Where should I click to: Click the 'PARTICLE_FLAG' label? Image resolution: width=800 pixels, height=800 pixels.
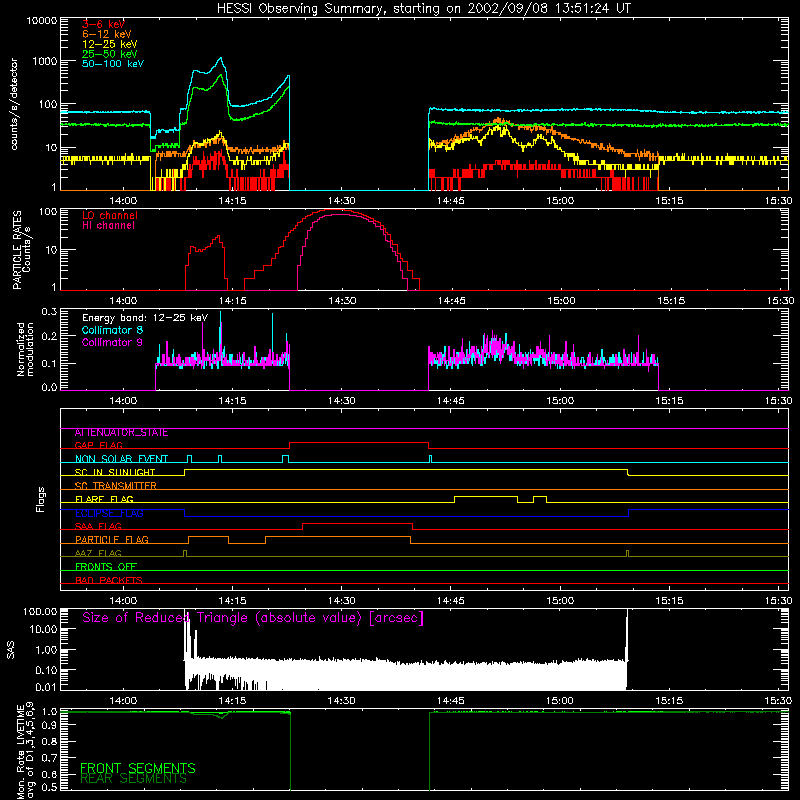[112, 539]
